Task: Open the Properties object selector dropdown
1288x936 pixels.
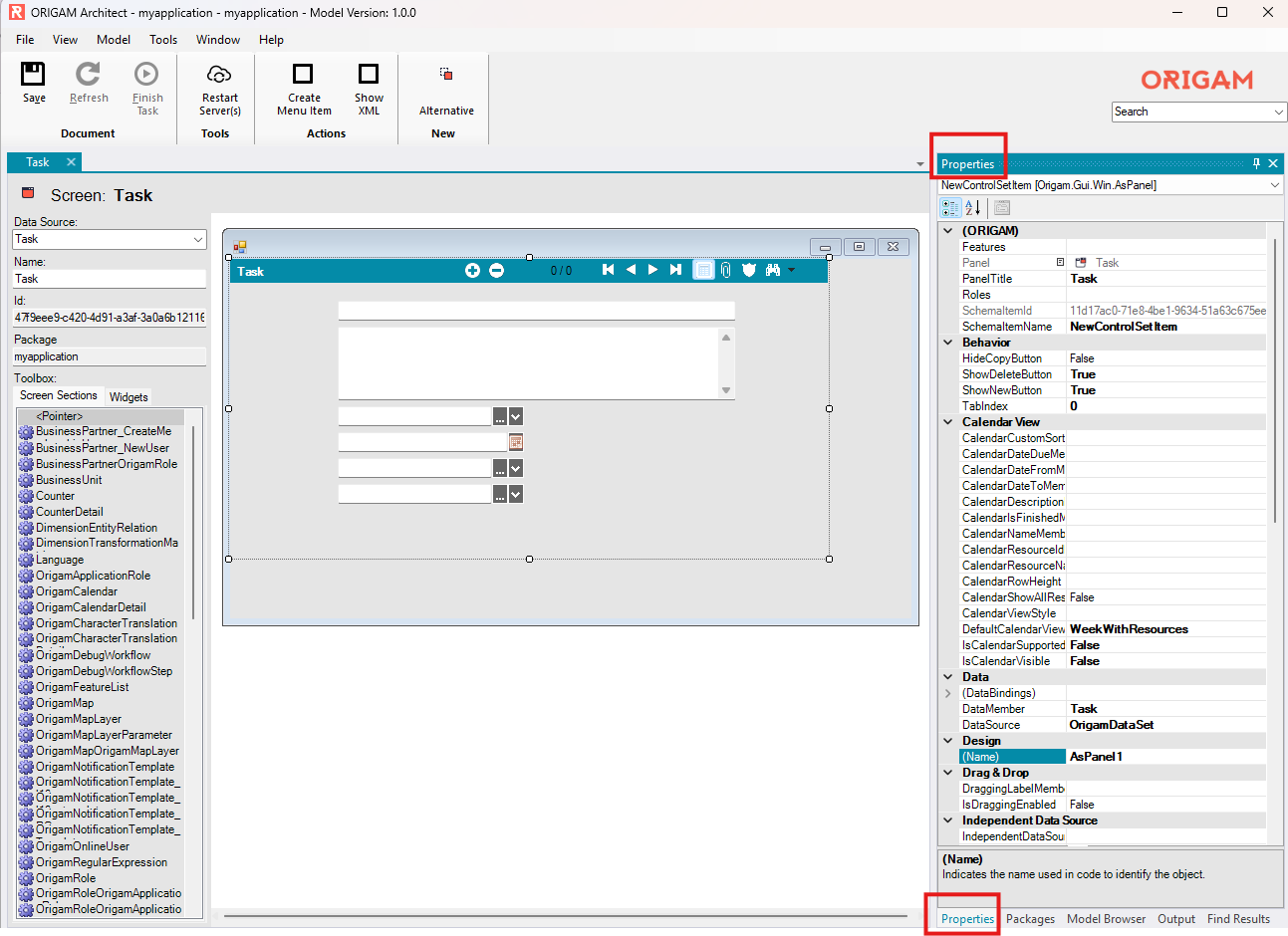Action: [x=1274, y=185]
